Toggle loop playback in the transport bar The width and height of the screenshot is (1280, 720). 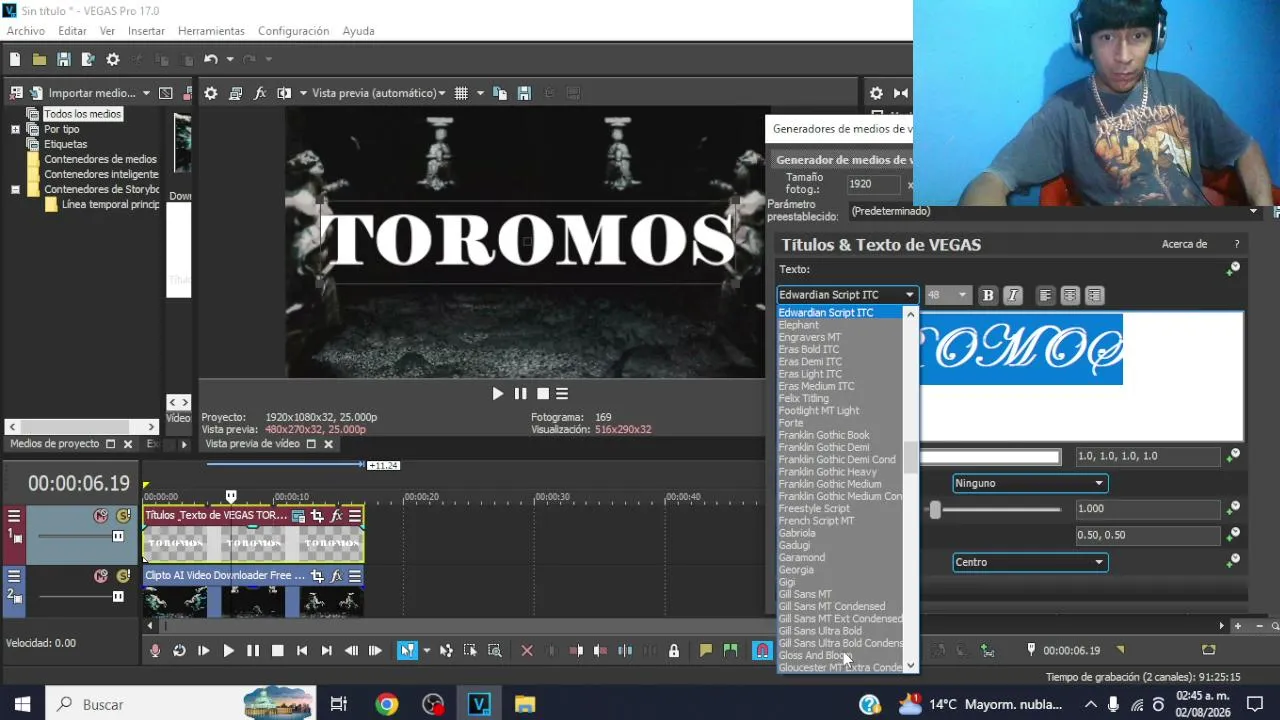coord(179,650)
